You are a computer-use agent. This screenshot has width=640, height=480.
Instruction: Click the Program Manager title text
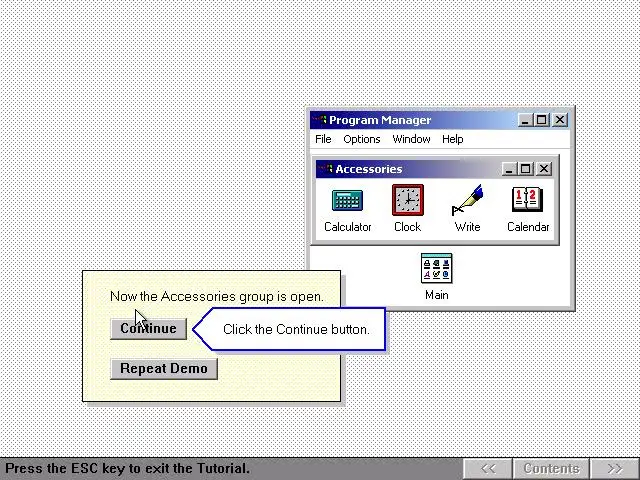(x=380, y=120)
